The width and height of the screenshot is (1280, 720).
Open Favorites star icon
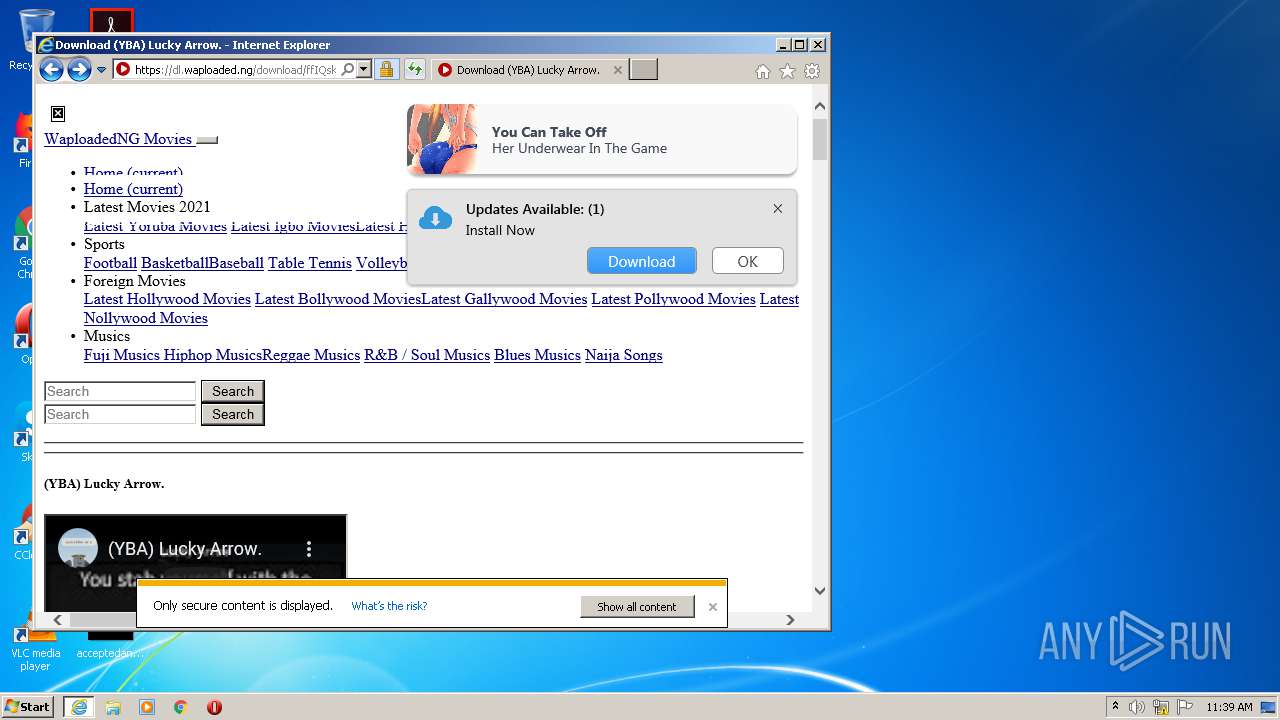[787, 71]
